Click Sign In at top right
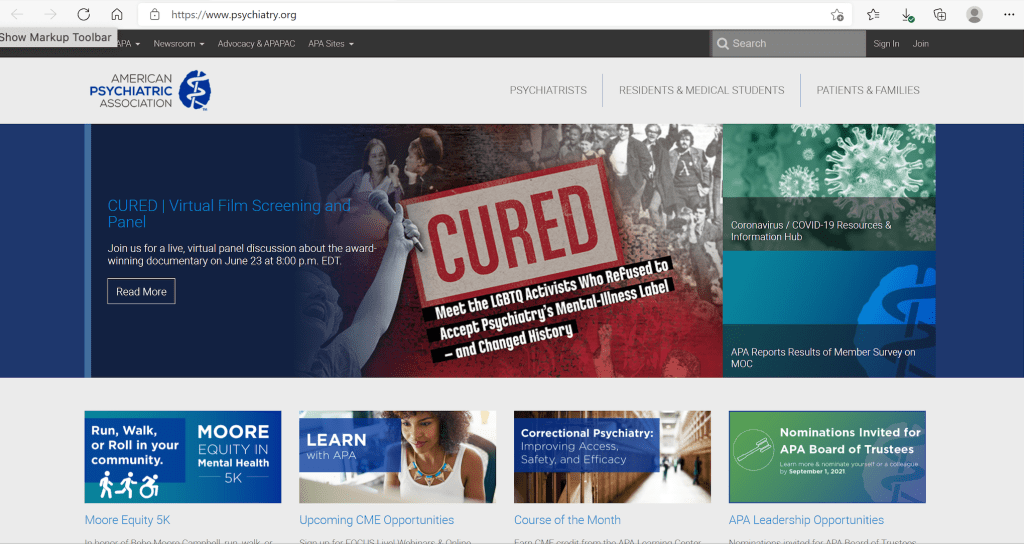The height and width of the screenshot is (544, 1024). pos(886,44)
